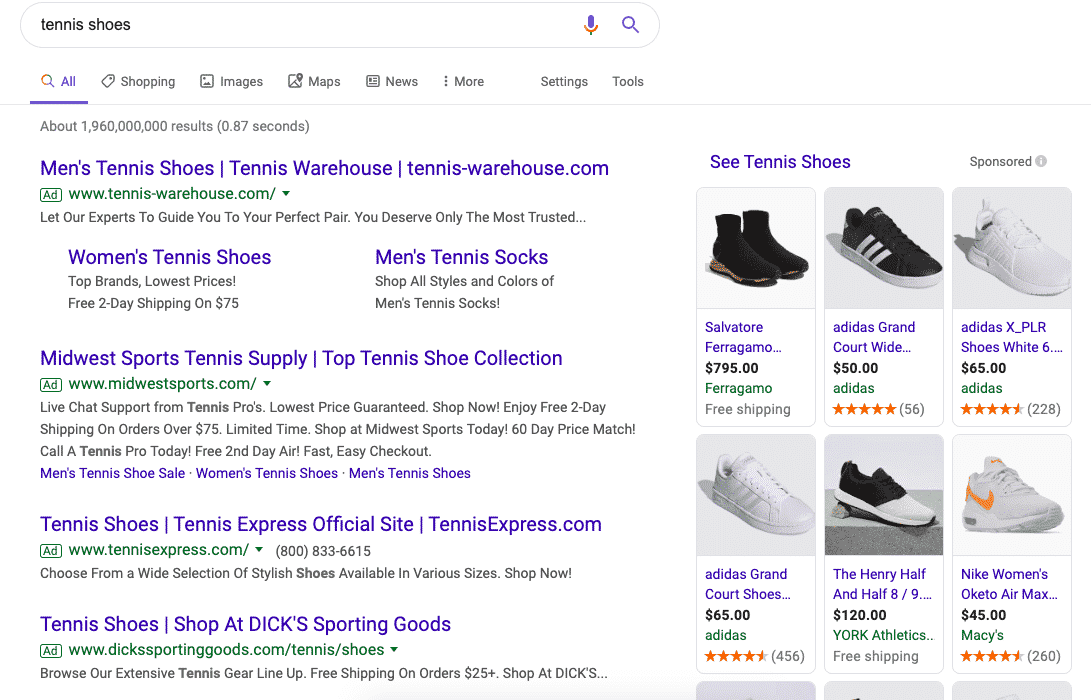The height and width of the screenshot is (700, 1091).
Task: Open the Maps tab
Action: pos(314,81)
